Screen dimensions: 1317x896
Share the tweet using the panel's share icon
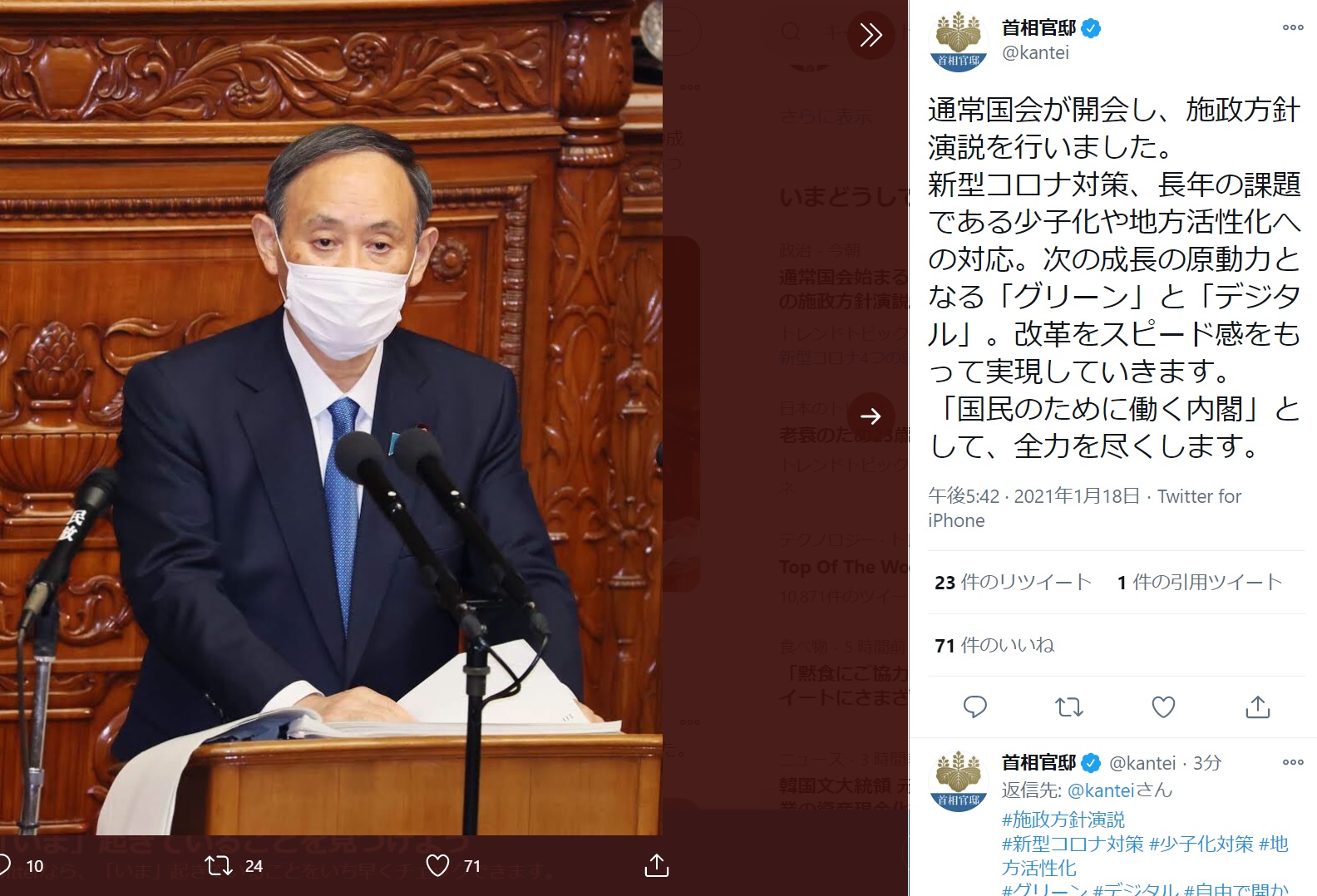pos(1258,707)
